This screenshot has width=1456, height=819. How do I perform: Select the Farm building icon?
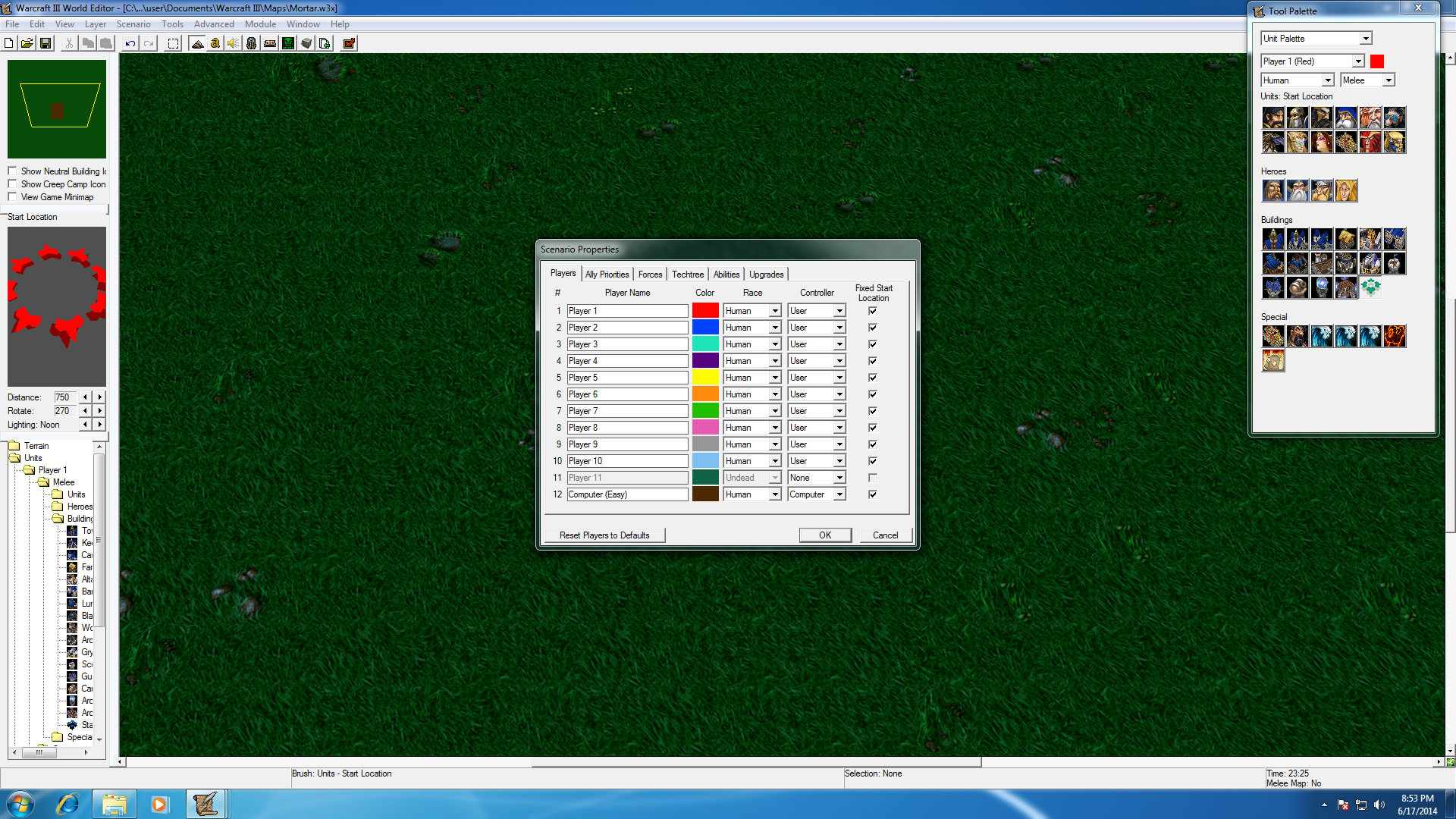(x=1346, y=239)
